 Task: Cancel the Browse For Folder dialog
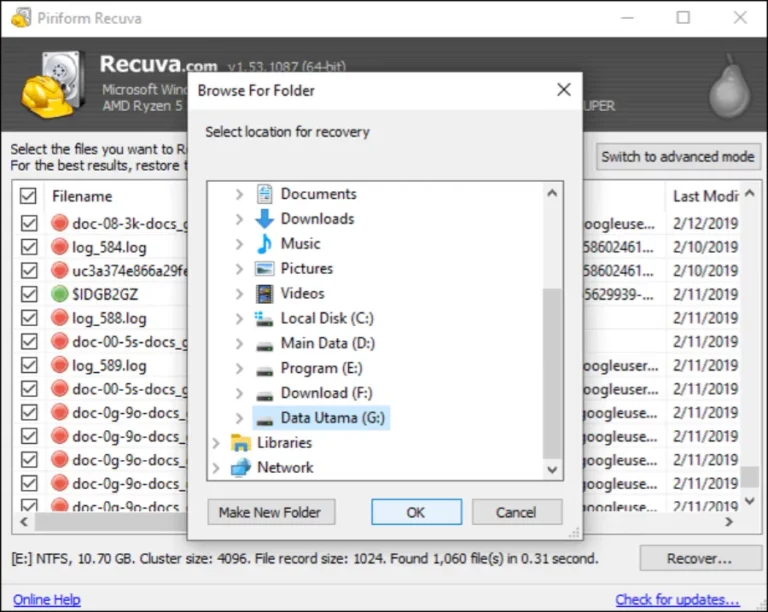[x=517, y=512]
